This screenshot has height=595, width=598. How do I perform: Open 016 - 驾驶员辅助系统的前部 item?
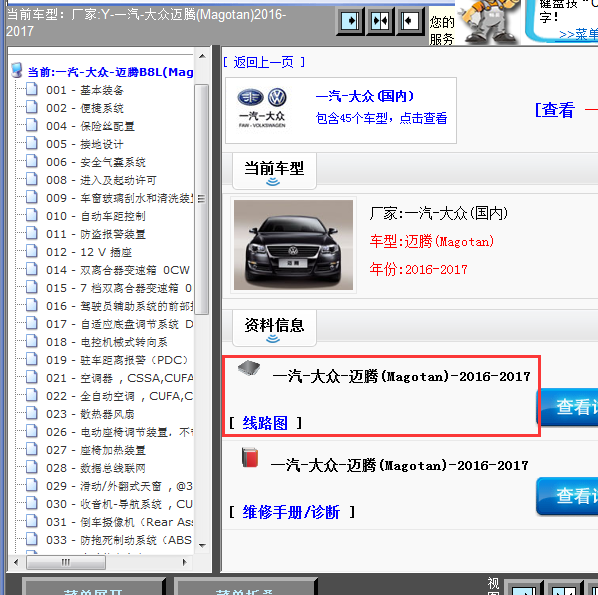click(x=120, y=306)
